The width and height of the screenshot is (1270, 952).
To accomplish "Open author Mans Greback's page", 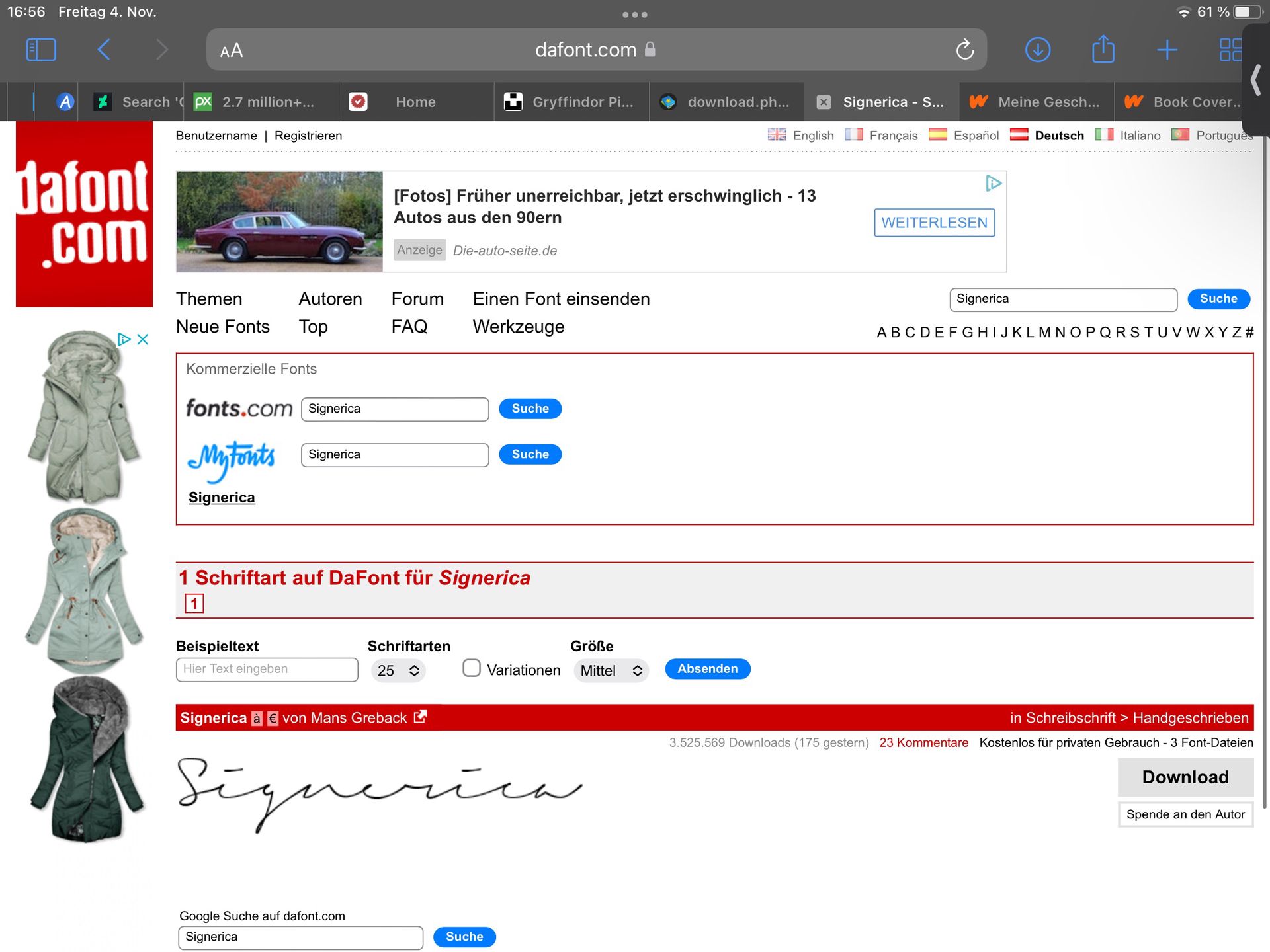I will tap(358, 718).
